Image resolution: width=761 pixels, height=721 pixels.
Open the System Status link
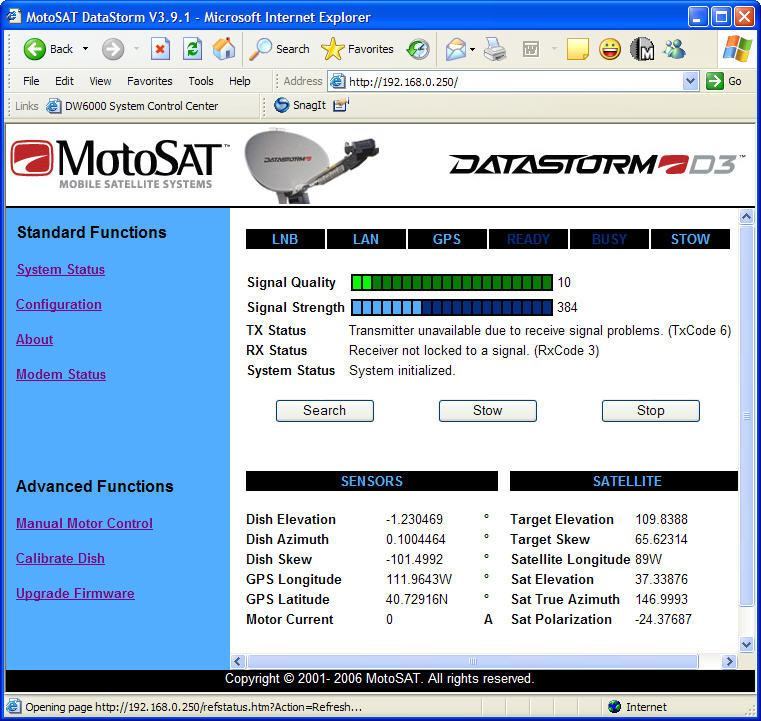(61, 269)
